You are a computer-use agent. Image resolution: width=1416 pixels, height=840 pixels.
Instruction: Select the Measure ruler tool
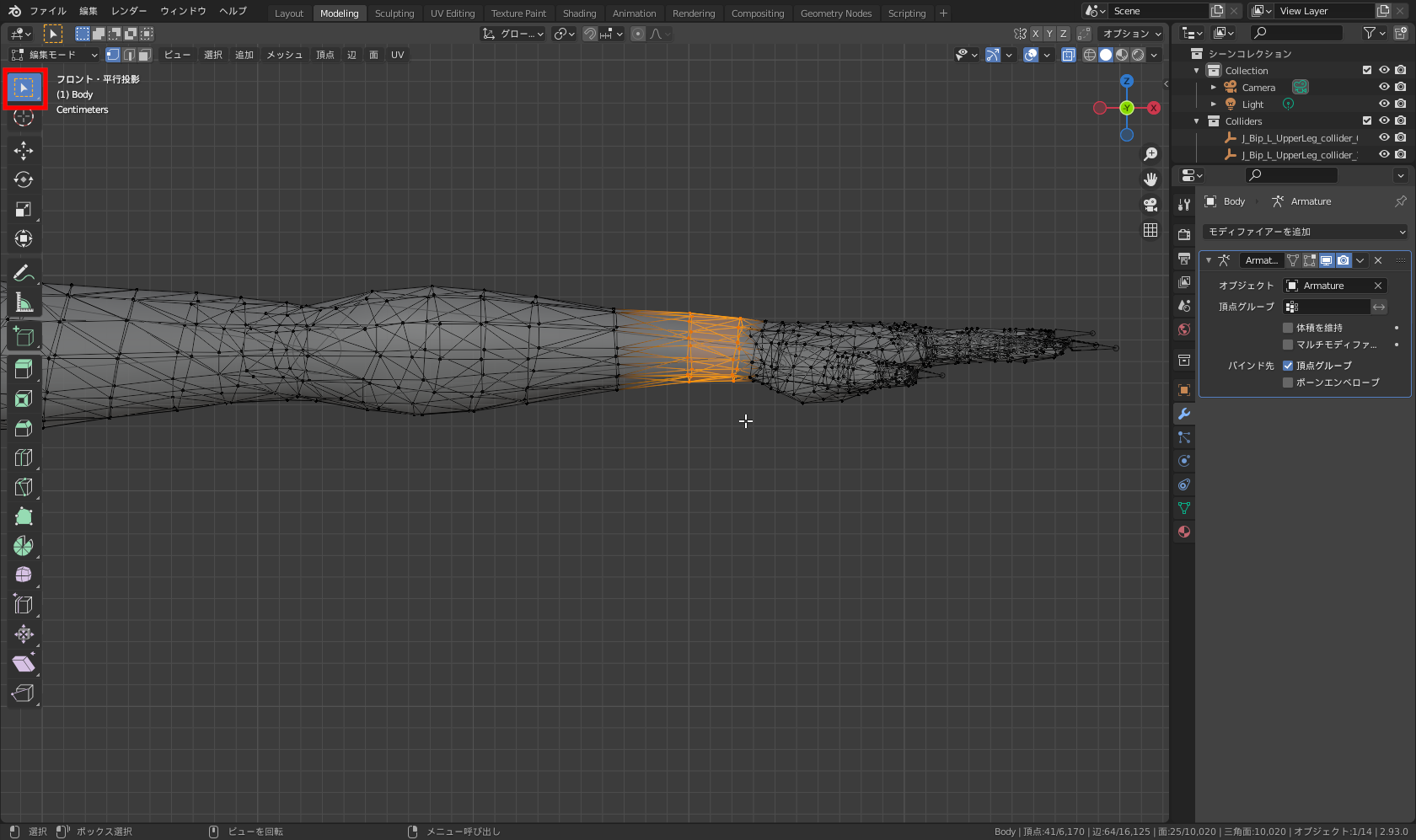24,302
